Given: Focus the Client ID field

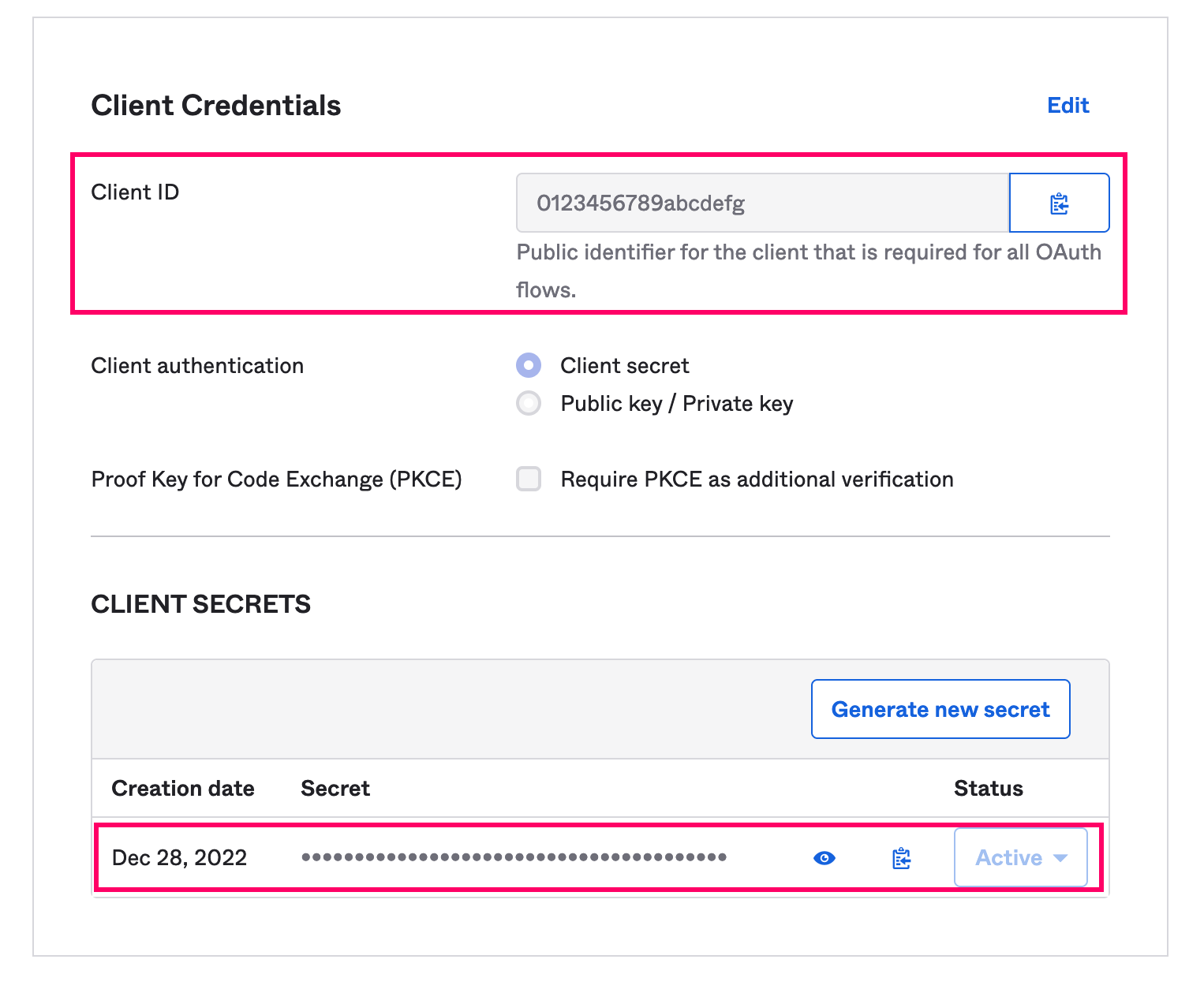Looking at the screenshot, I should 763,203.
